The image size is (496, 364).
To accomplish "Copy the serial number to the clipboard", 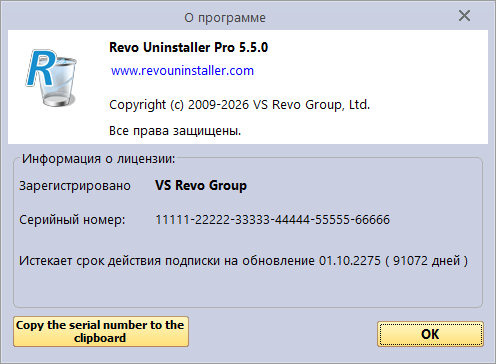I will coord(101,331).
